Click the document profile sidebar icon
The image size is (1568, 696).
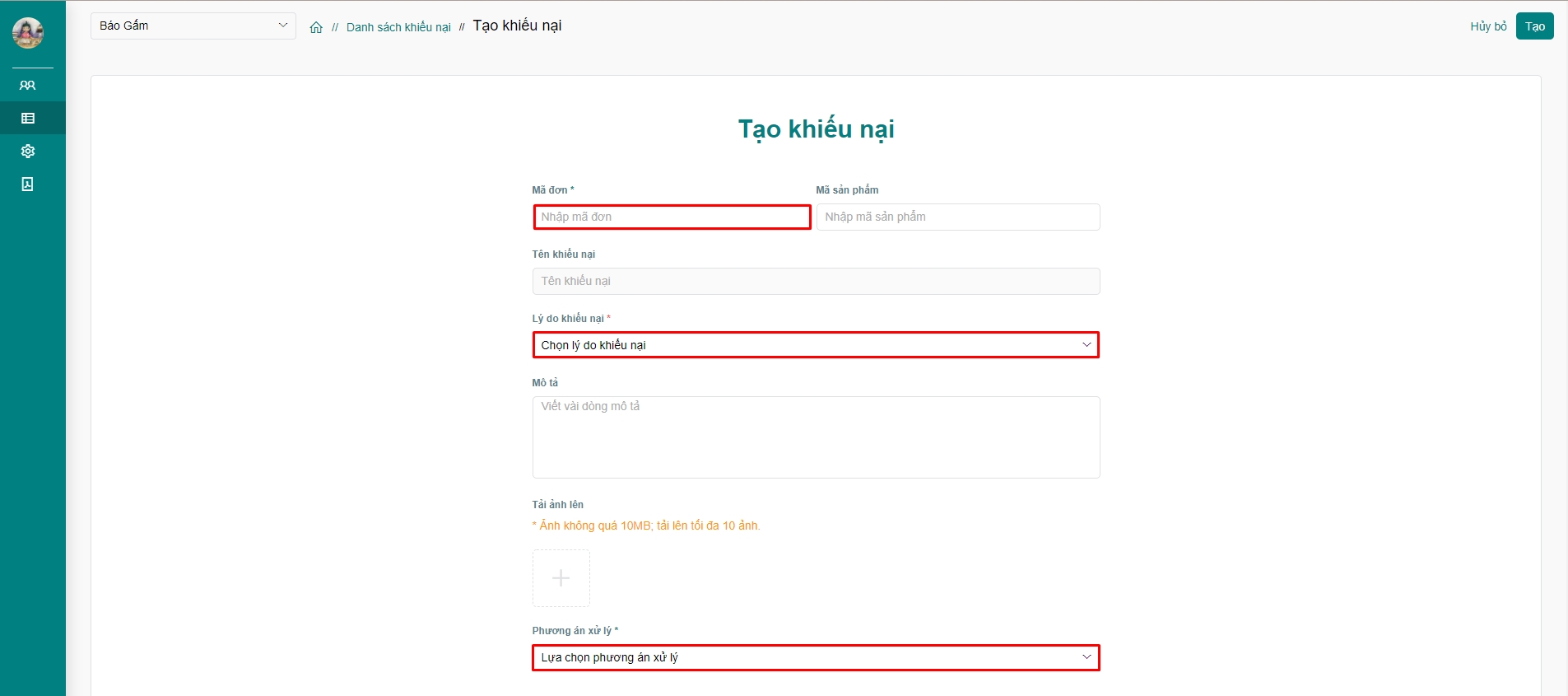(28, 184)
